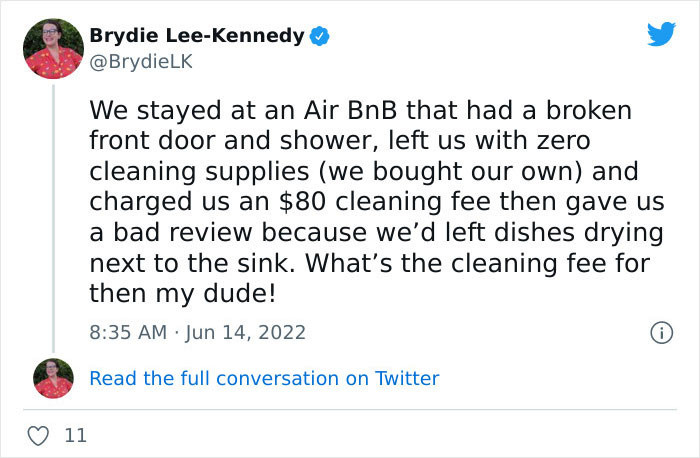Open Read the full conversation on Twitter
Screen dimensions: 700x458
[264, 378]
